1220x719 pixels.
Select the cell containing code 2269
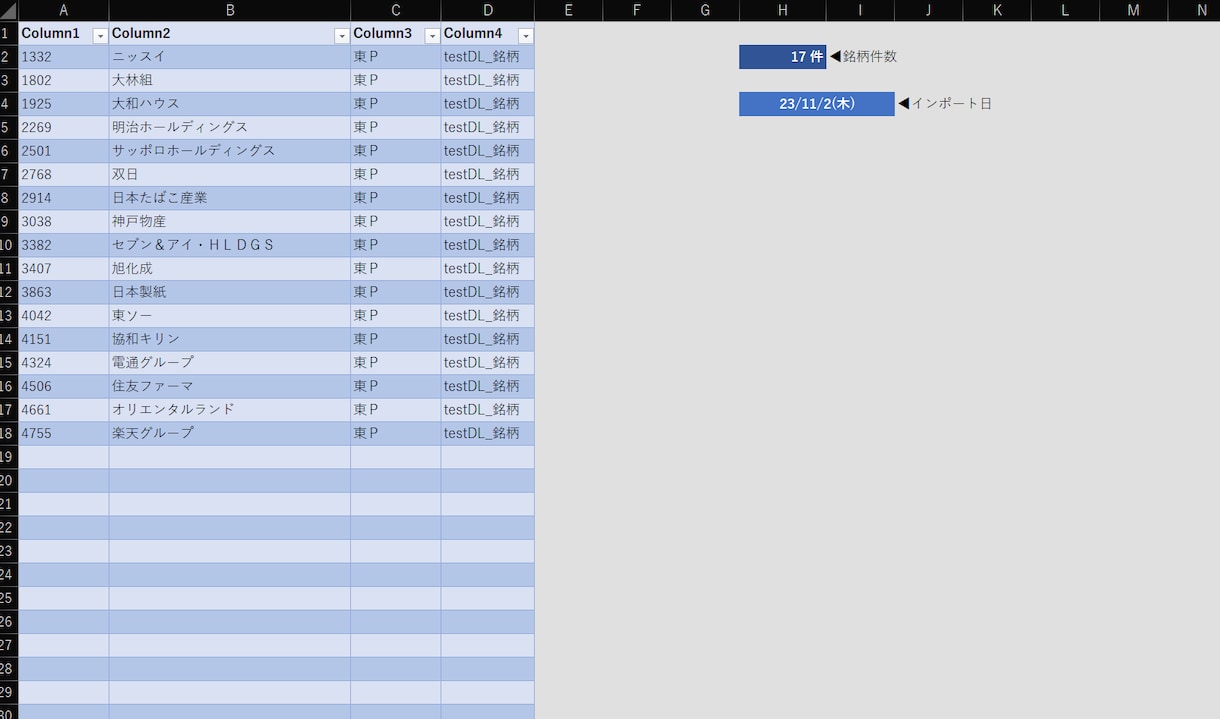pos(64,127)
